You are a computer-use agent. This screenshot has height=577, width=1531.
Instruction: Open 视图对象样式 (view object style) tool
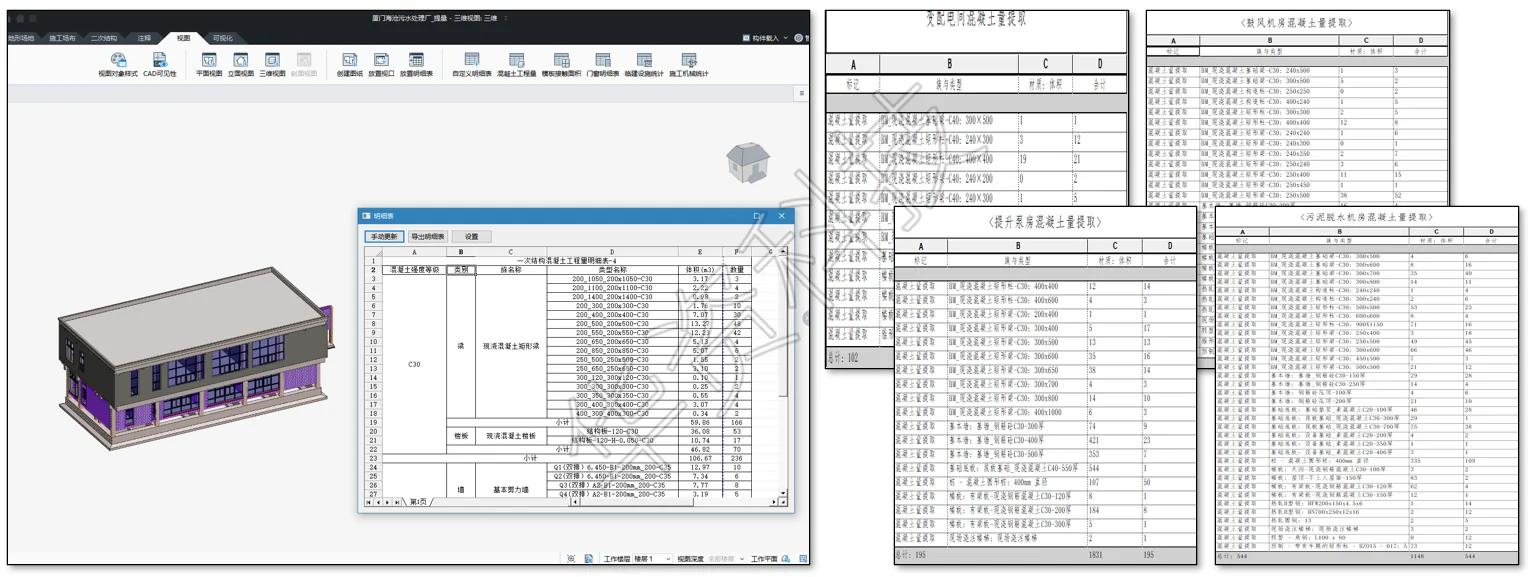click(x=118, y=66)
